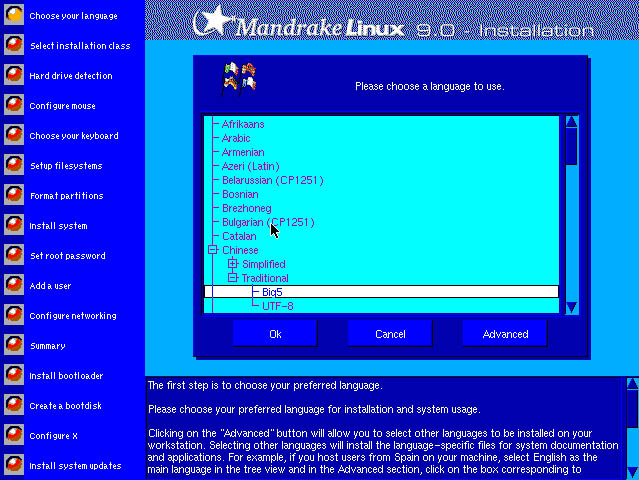Screen dimensions: 639x480
Task: Click the status icon next to Set root password
Action: (x=14, y=256)
